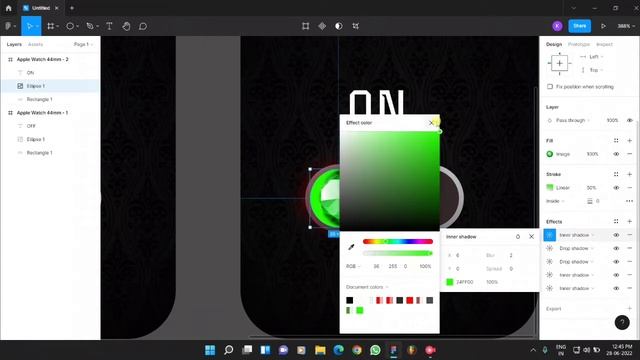
Task: Hide the highlighted Inner shadow effect
Action: point(616,235)
